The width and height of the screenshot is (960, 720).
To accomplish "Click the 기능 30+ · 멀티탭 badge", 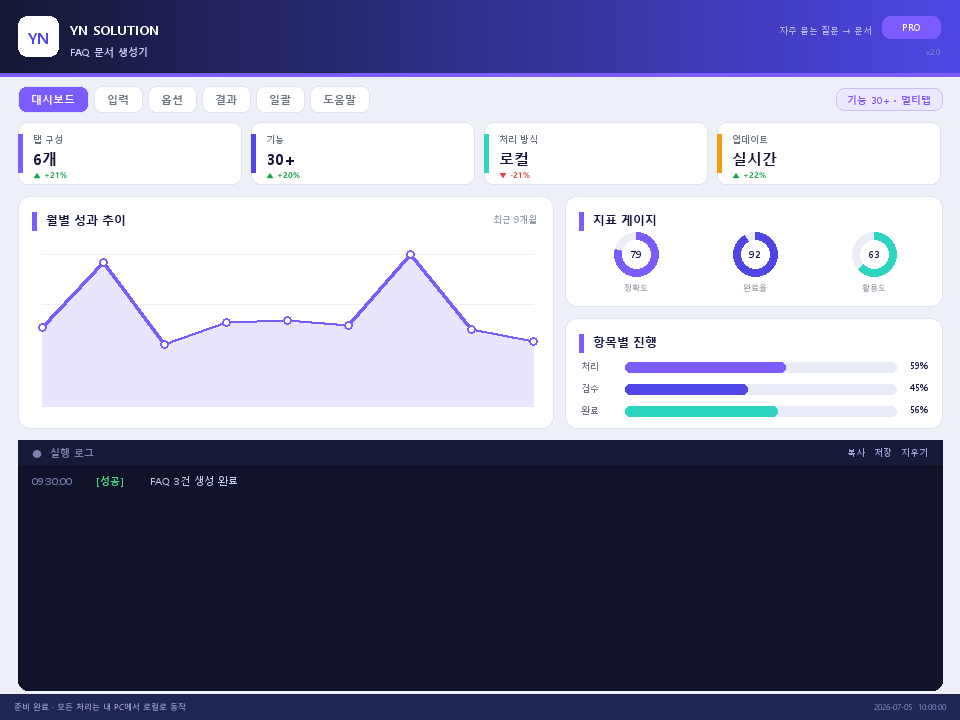I will tap(889, 100).
